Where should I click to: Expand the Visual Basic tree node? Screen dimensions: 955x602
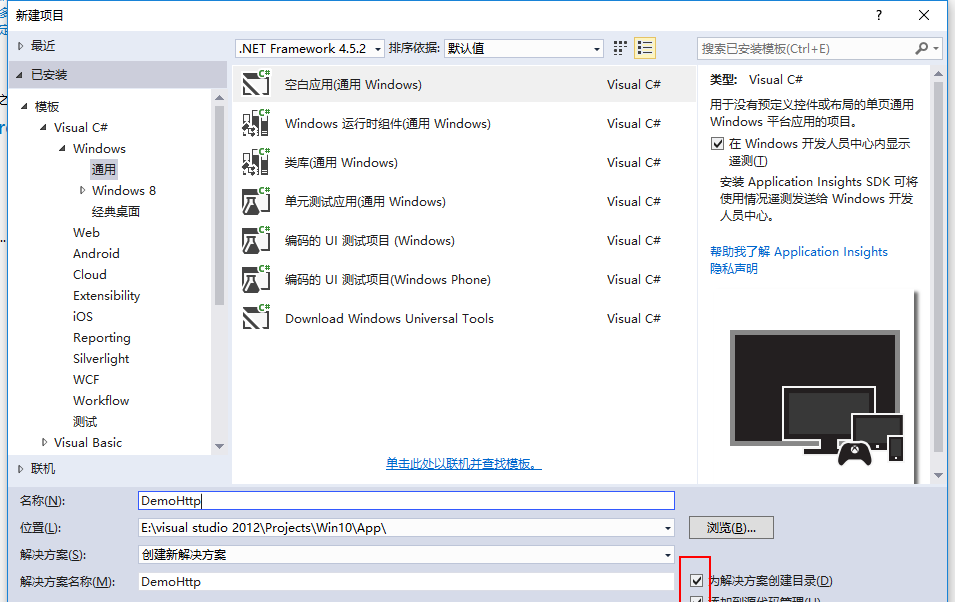tap(44, 442)
